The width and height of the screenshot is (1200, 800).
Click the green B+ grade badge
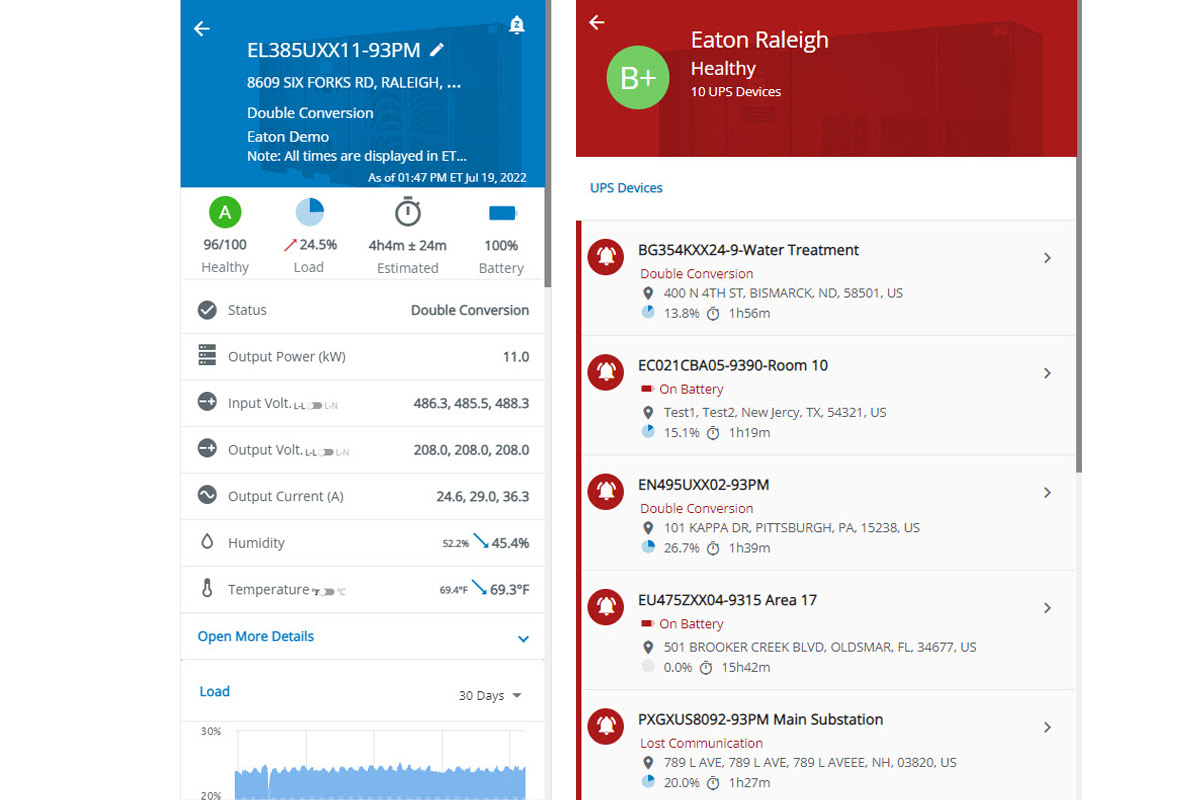click(638, 78)
